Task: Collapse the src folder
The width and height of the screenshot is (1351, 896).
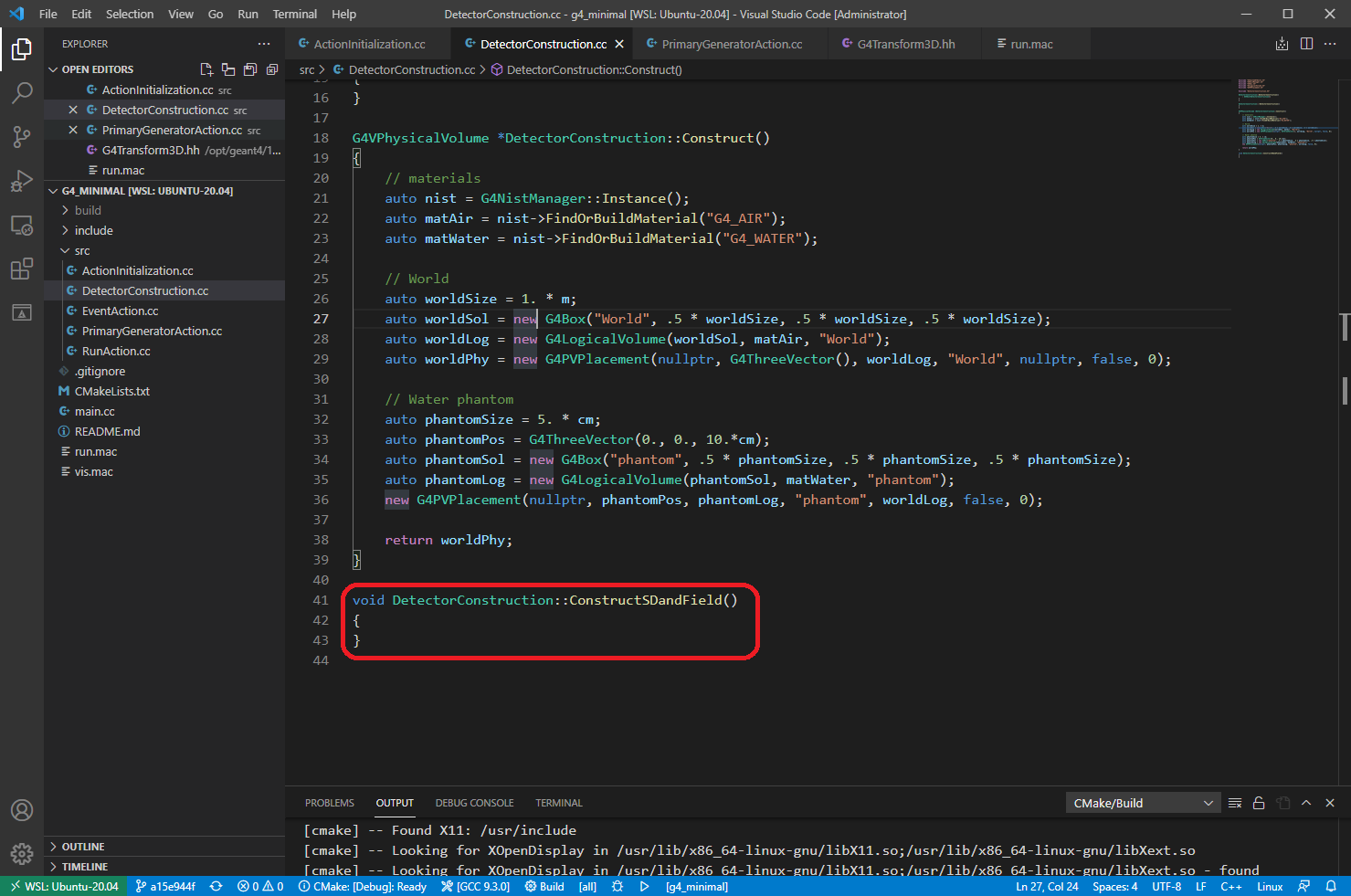Action: tap(81, 250)
